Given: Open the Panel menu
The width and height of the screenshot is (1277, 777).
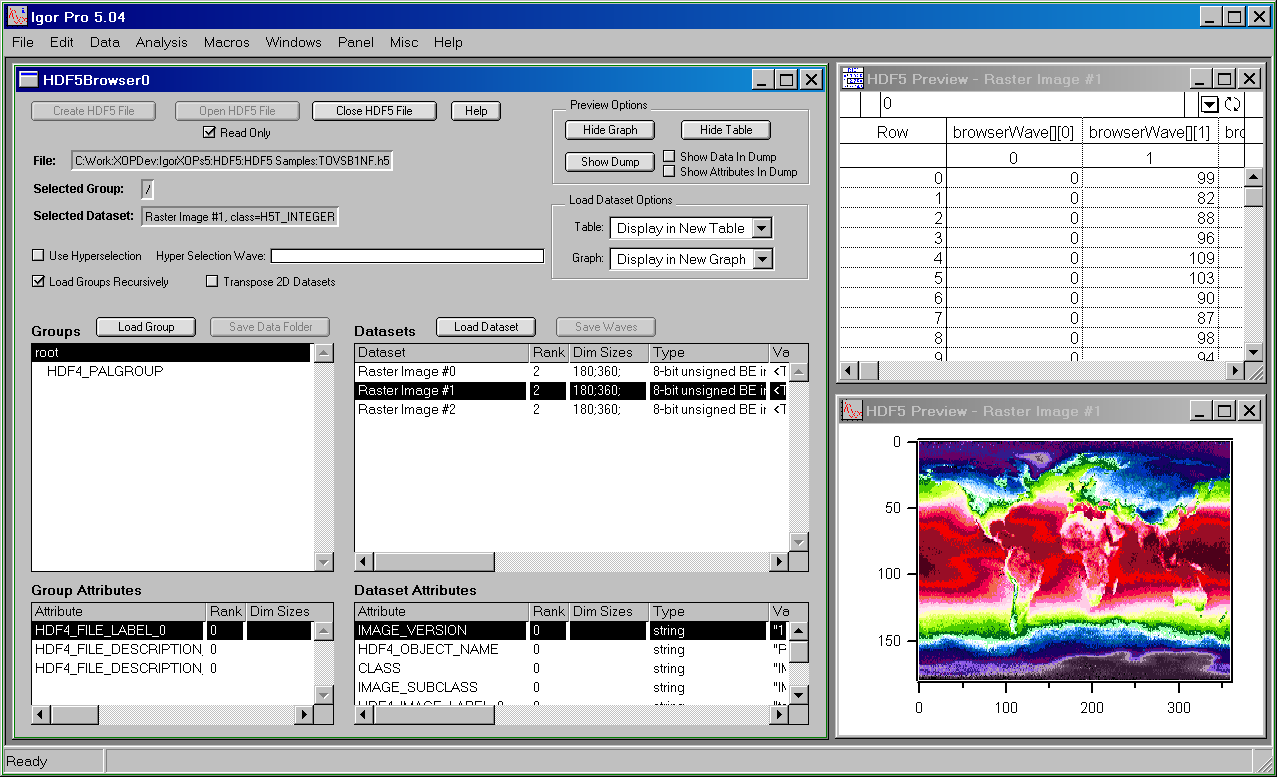Looking at the screenshot, I should [355, 42].
